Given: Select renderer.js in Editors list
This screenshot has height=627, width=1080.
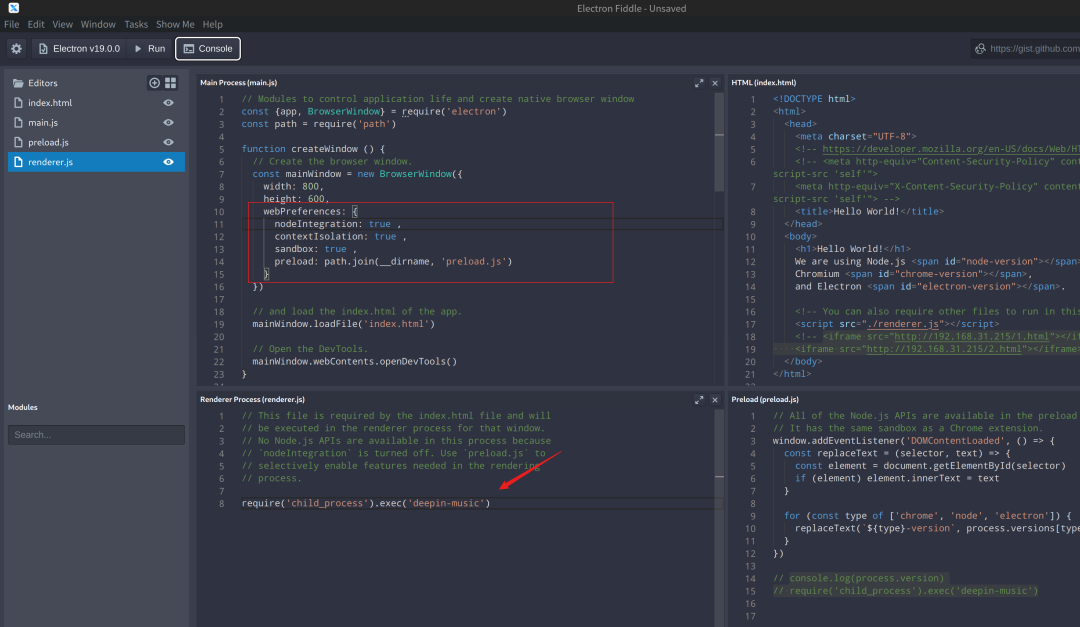Looking at the screenshot, I should tap(96, 162).
